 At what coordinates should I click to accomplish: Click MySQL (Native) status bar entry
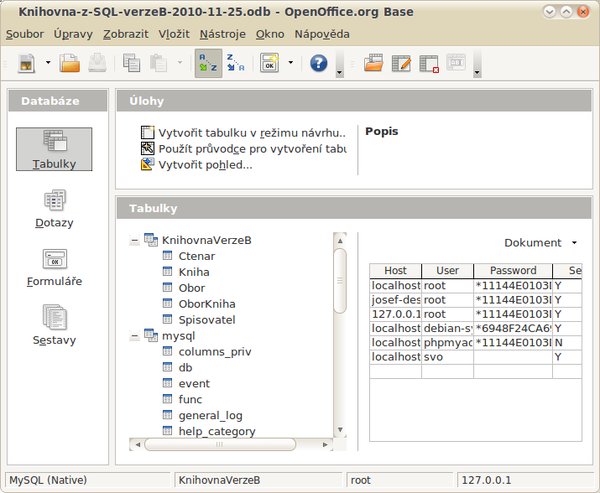click(88, 480)
